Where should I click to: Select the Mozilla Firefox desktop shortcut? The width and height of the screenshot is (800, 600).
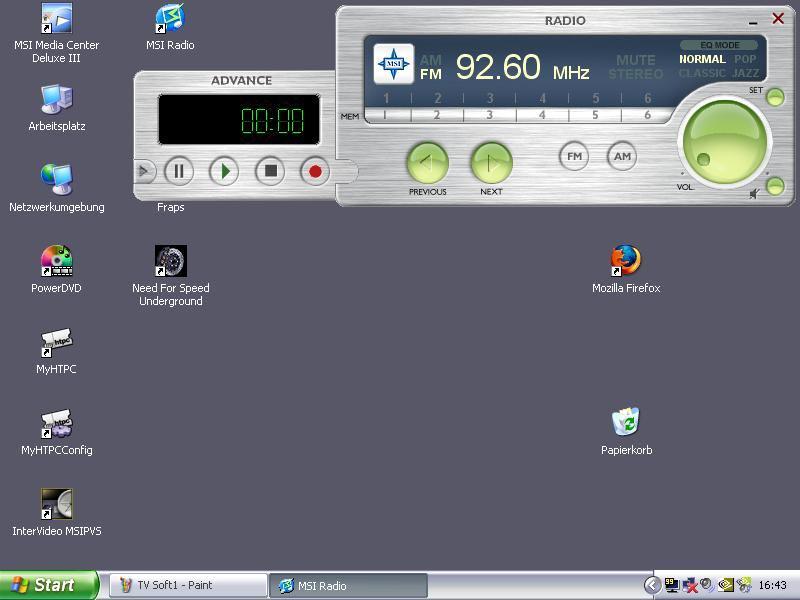pos(626,270)
